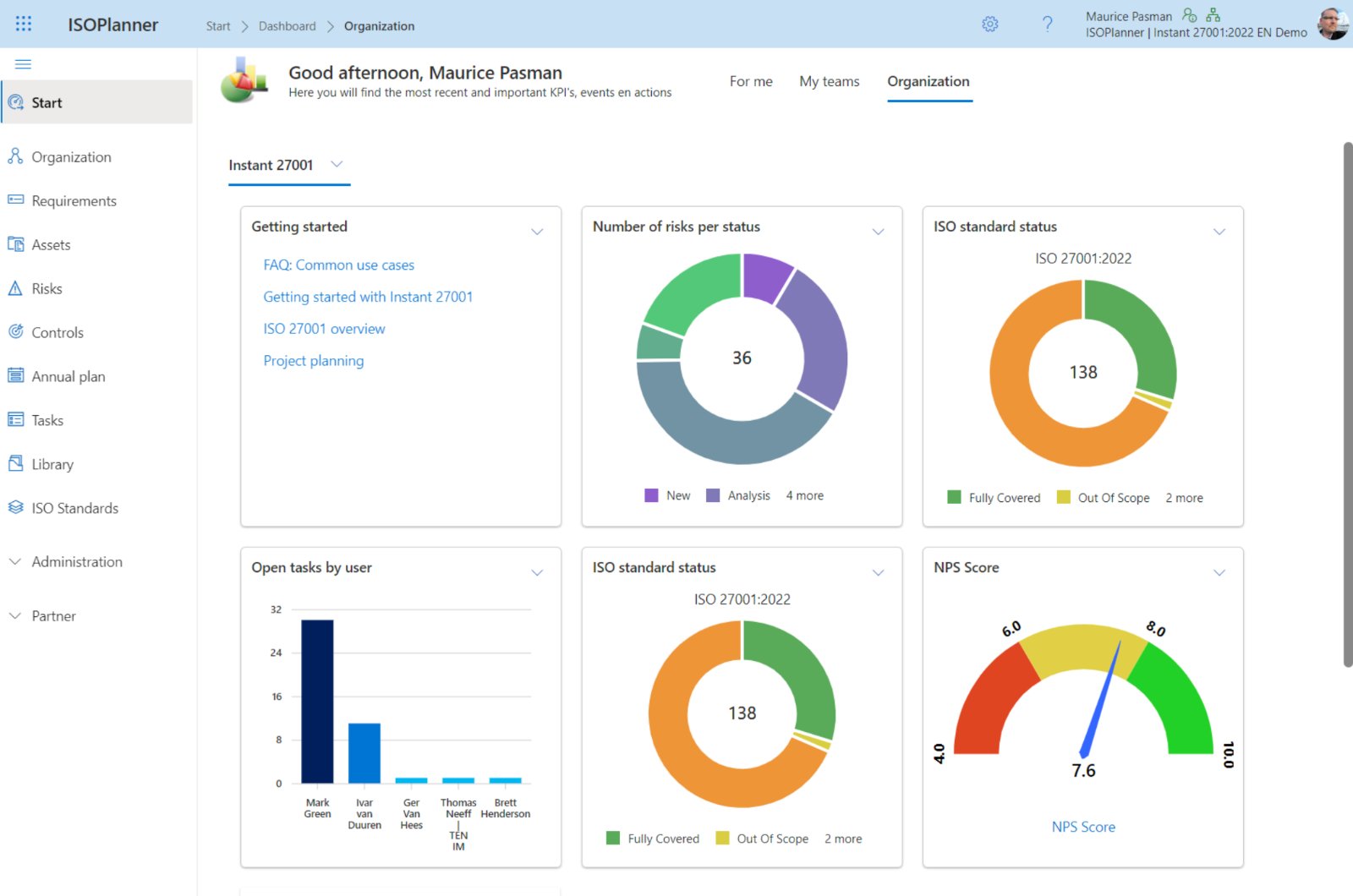Show 4 more legend items in risks chart
This screenshot has height=896, width=1353.
[805, 495]
